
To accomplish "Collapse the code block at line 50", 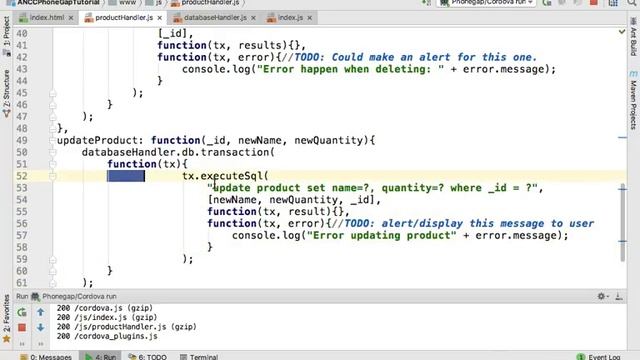I will (52, 152).
